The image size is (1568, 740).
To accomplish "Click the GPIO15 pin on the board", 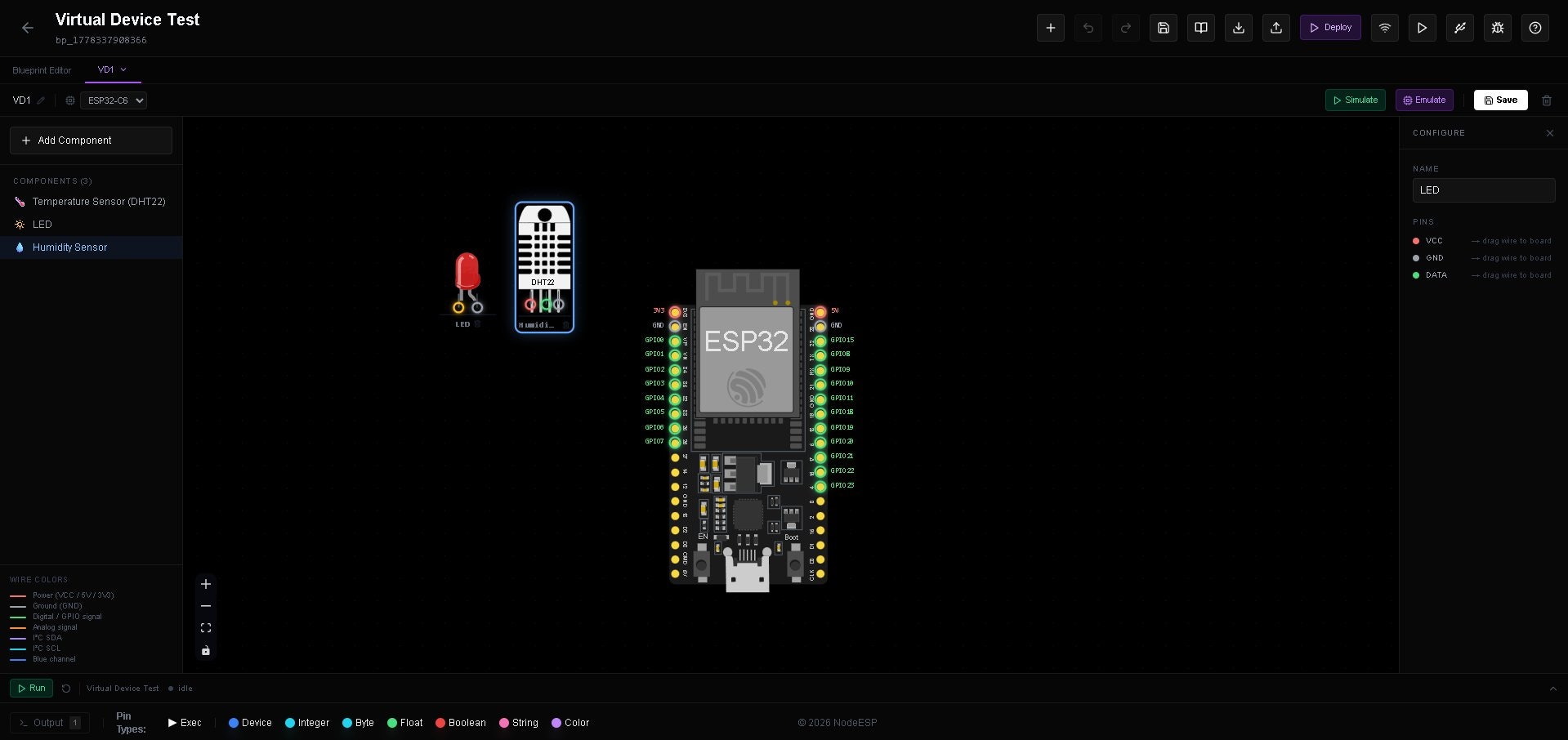I will 820,341.
